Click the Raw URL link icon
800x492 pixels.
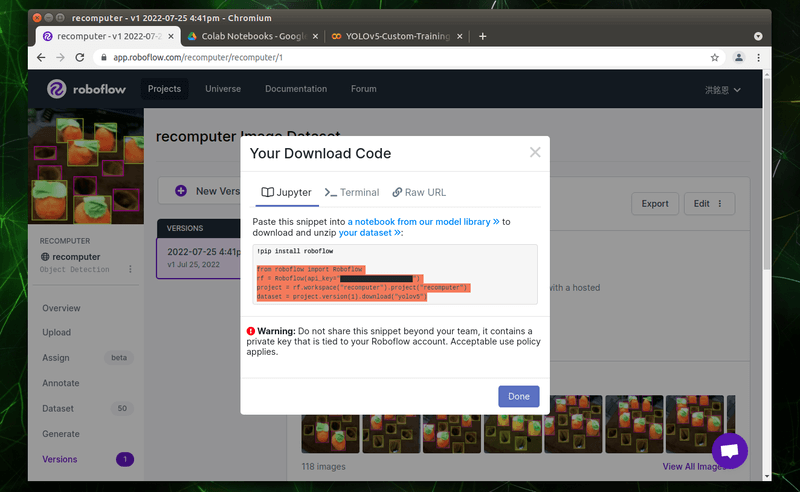point(397,192)
